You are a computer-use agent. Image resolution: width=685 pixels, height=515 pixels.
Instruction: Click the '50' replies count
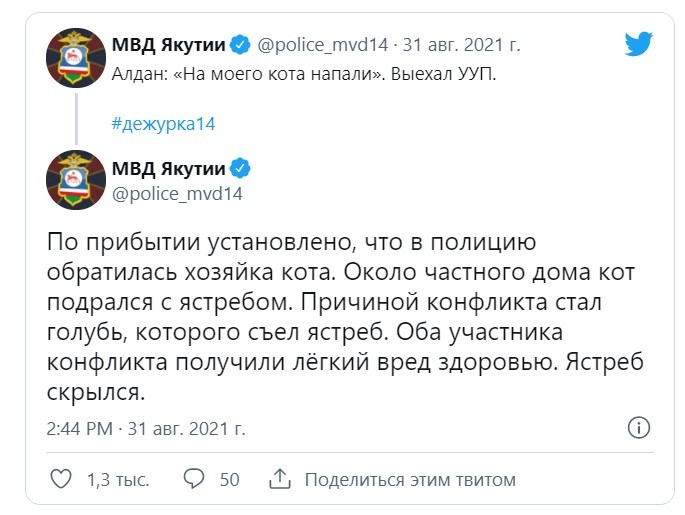click(229, 480)
